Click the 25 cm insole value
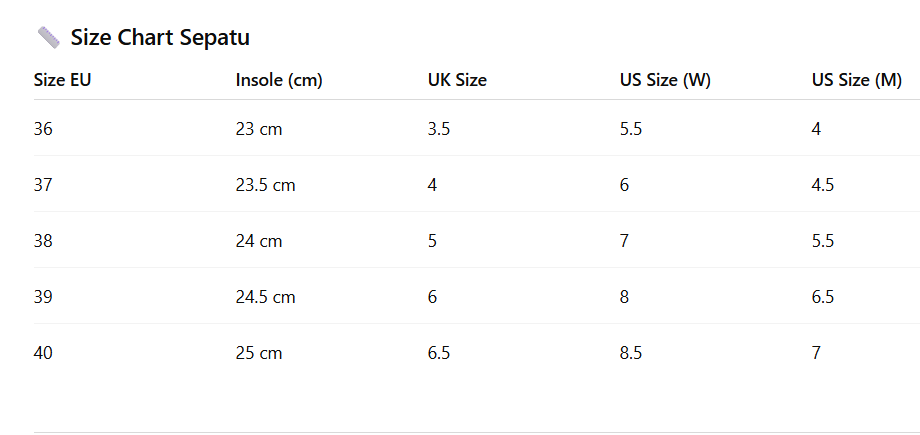Screen dimensions: 920x435 (x=259, y=353)
